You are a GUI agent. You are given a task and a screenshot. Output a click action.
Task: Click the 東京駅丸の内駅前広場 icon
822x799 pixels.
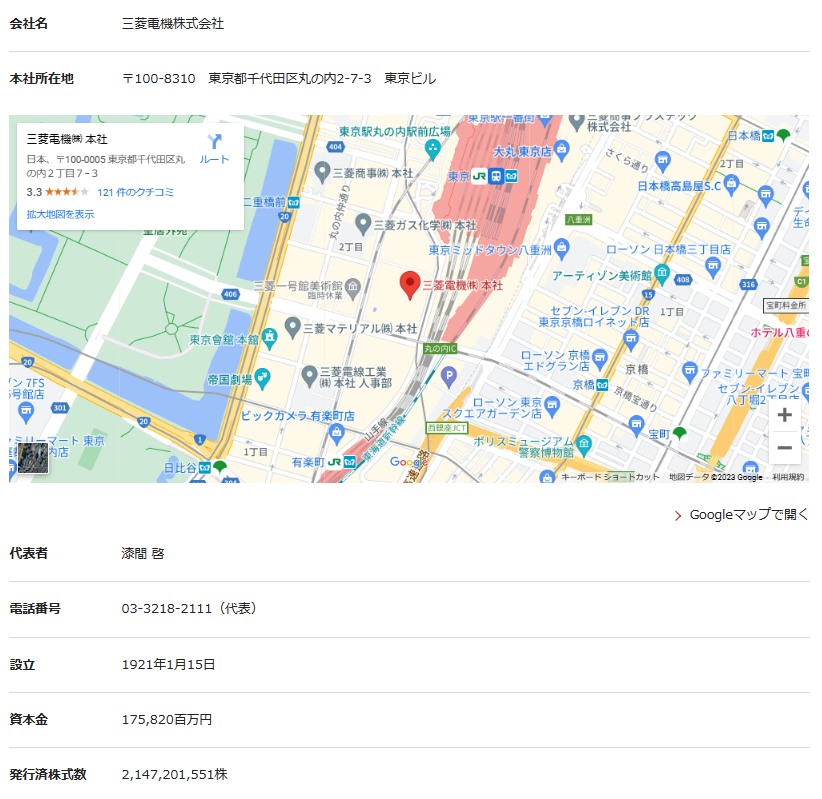[x=432, y=149]
